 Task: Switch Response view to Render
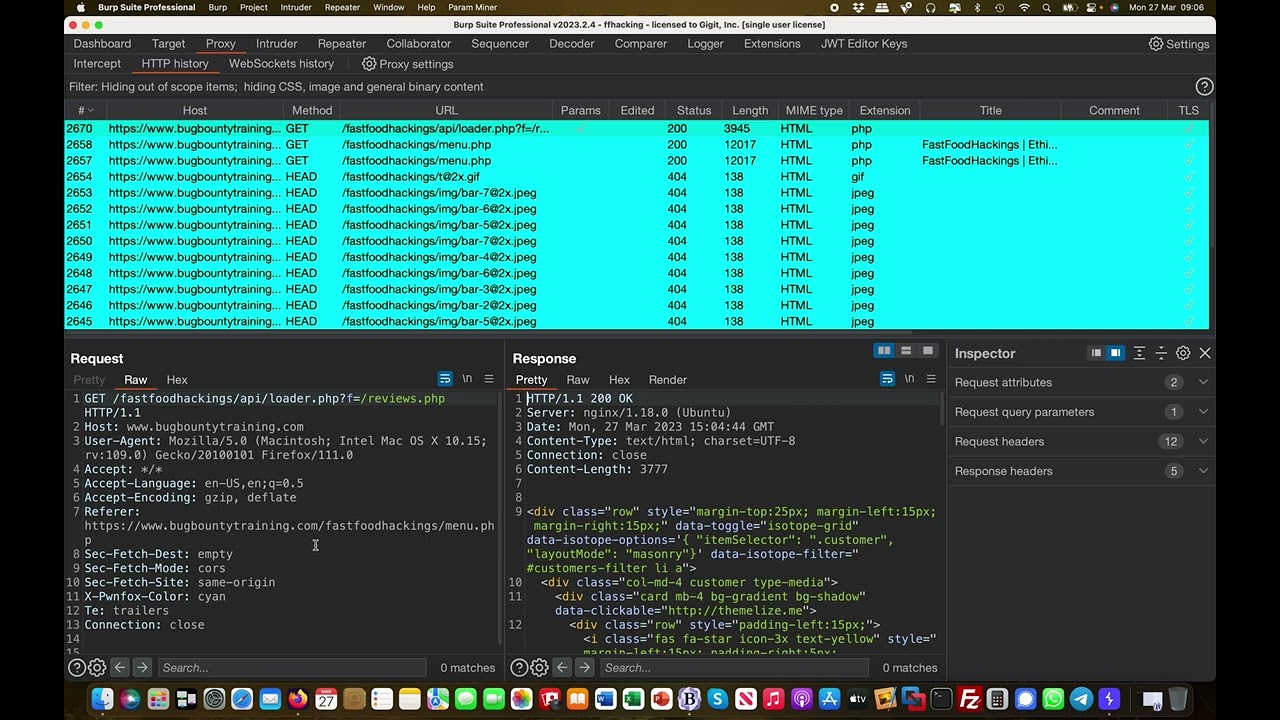pyautogui.click(x=668, y=380)
